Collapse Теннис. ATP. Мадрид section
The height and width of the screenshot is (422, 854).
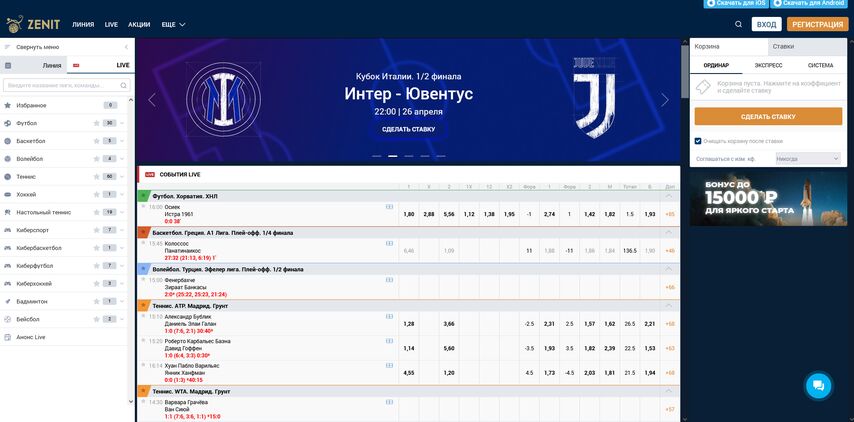(669, 306)
